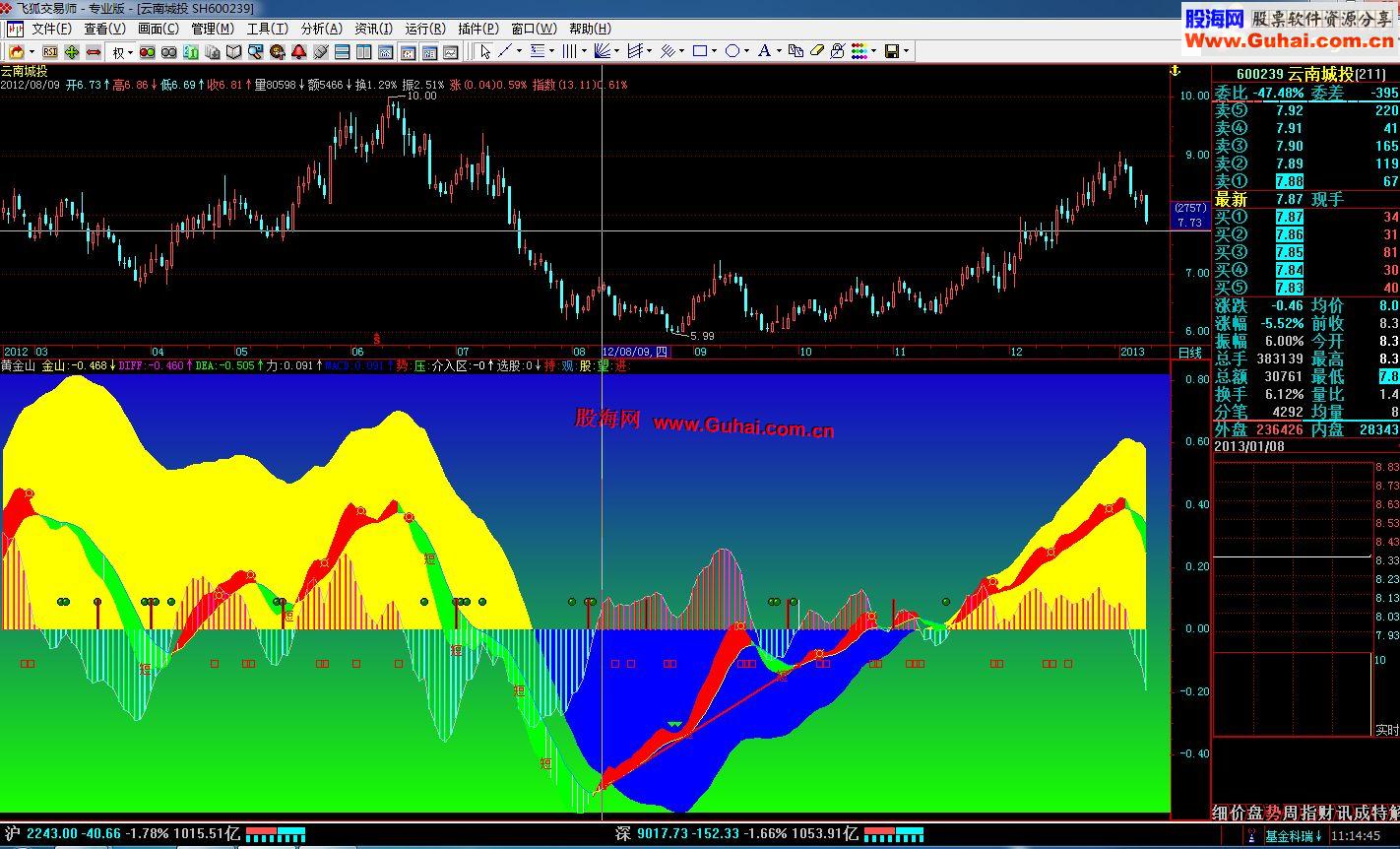The width and height of the screenshot is (1400, 849).
Task: Select the arrow pointer tool
Action: point(484,51)
